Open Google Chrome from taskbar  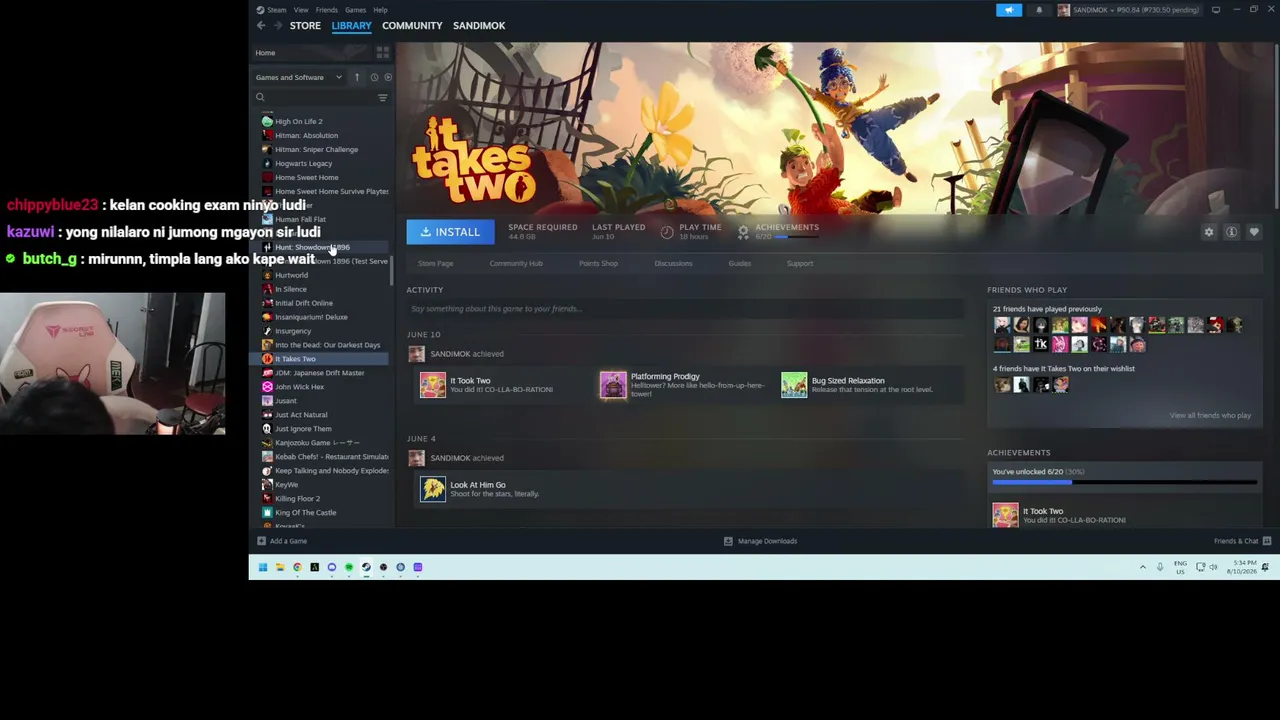tap(297, 567)
